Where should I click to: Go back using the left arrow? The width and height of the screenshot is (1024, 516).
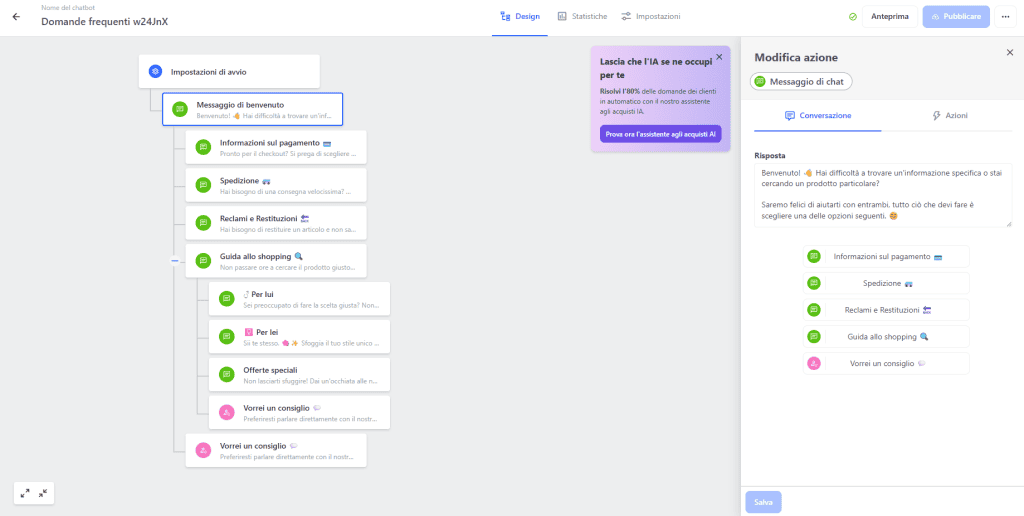pos(16,17)
